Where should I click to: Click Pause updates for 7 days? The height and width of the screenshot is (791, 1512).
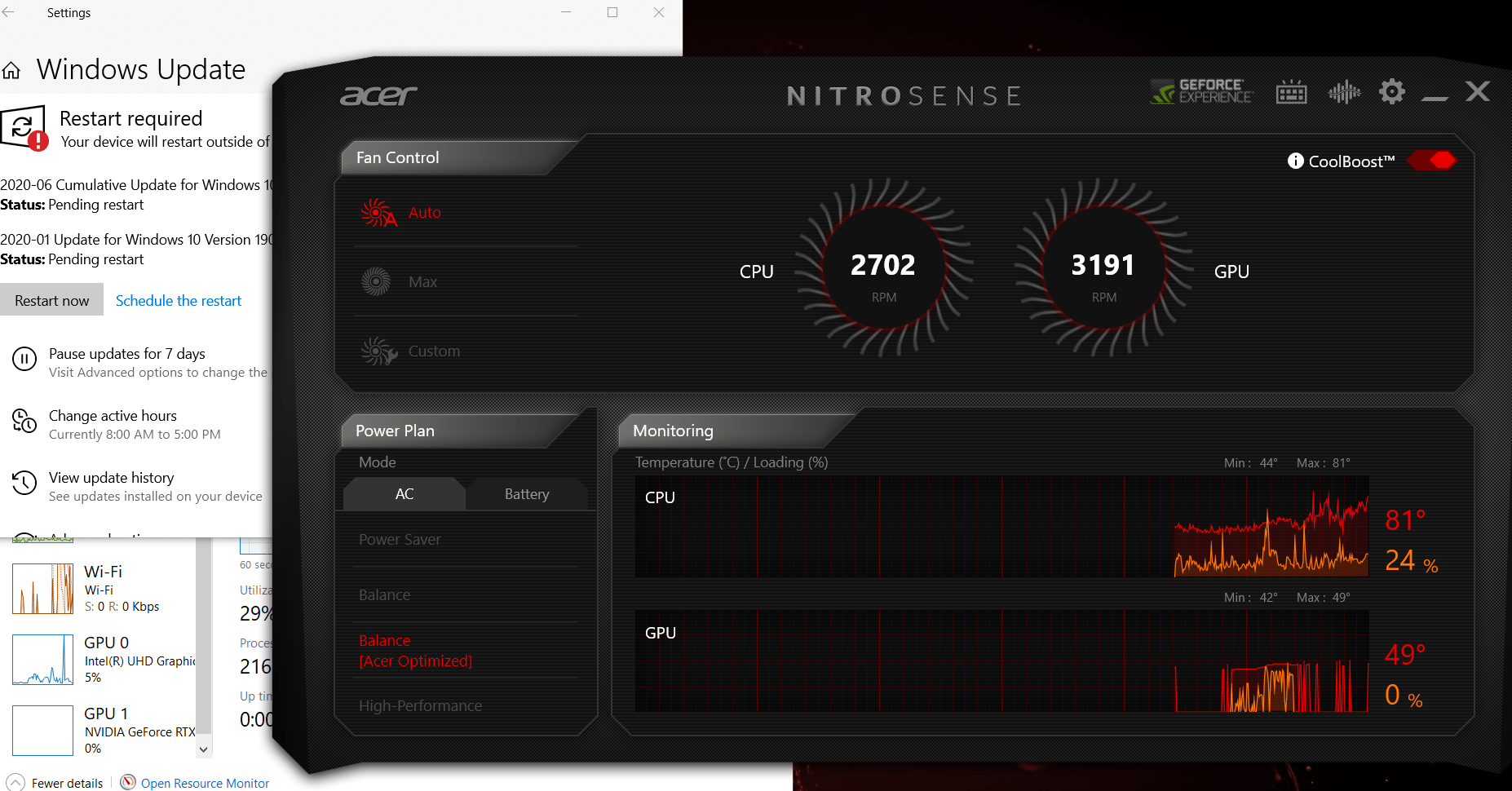point(127,354)
